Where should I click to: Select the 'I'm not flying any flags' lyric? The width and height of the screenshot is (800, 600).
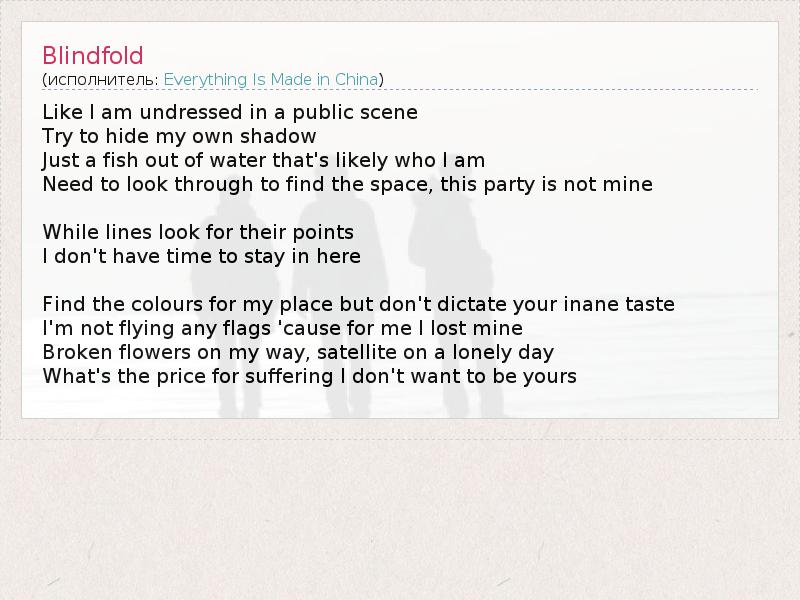point(282,328)
